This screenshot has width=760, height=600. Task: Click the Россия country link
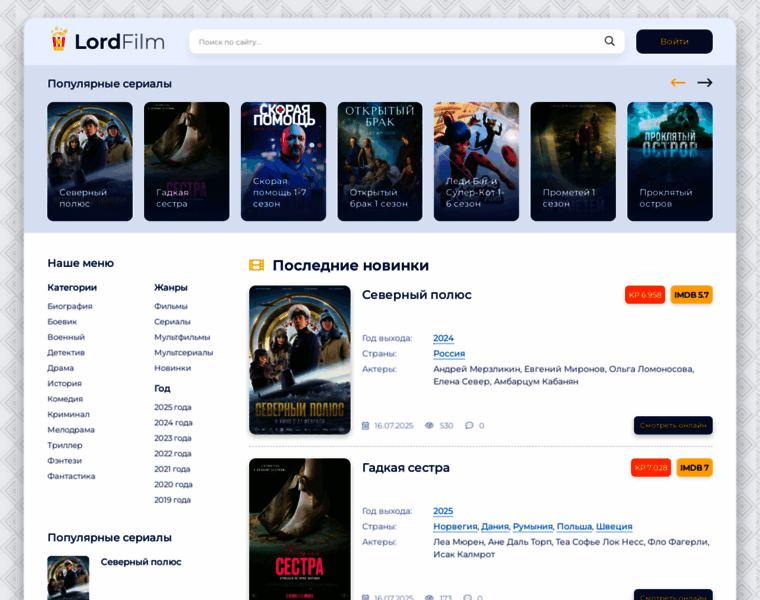tap(449, 354)
